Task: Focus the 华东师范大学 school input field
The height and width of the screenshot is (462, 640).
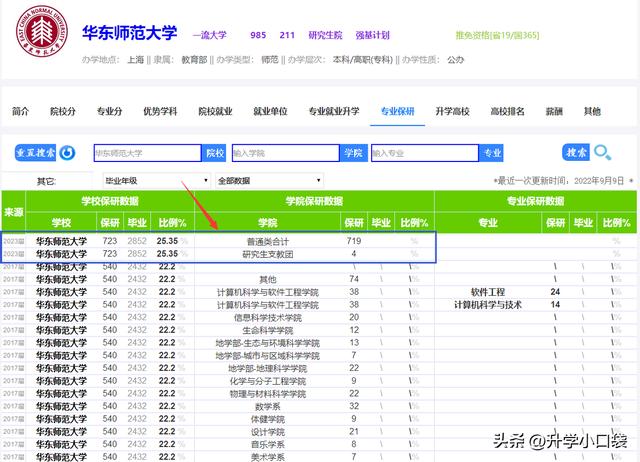Action: click(x=147, y=153)
